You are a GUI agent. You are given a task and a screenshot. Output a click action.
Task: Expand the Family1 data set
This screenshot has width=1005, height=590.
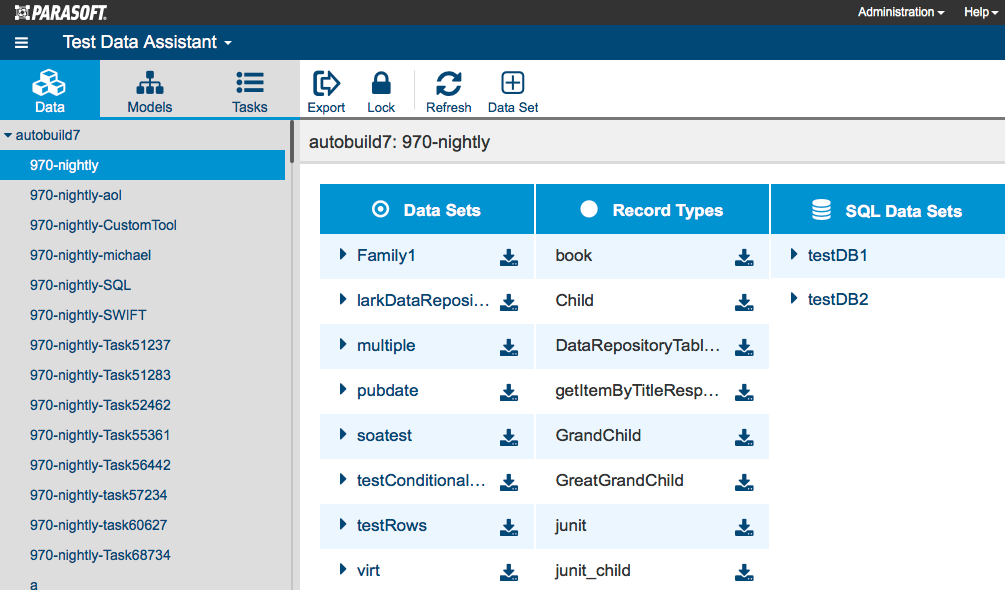pyautogui.click(x=343, y=254)
